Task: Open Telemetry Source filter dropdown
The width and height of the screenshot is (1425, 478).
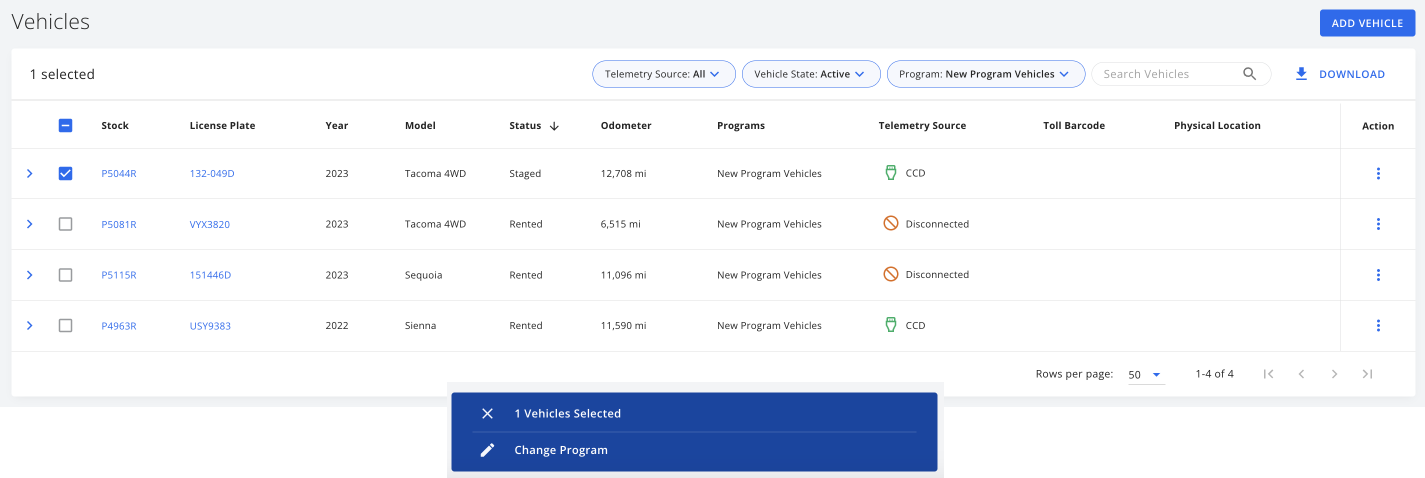Action: coord(664,74)
